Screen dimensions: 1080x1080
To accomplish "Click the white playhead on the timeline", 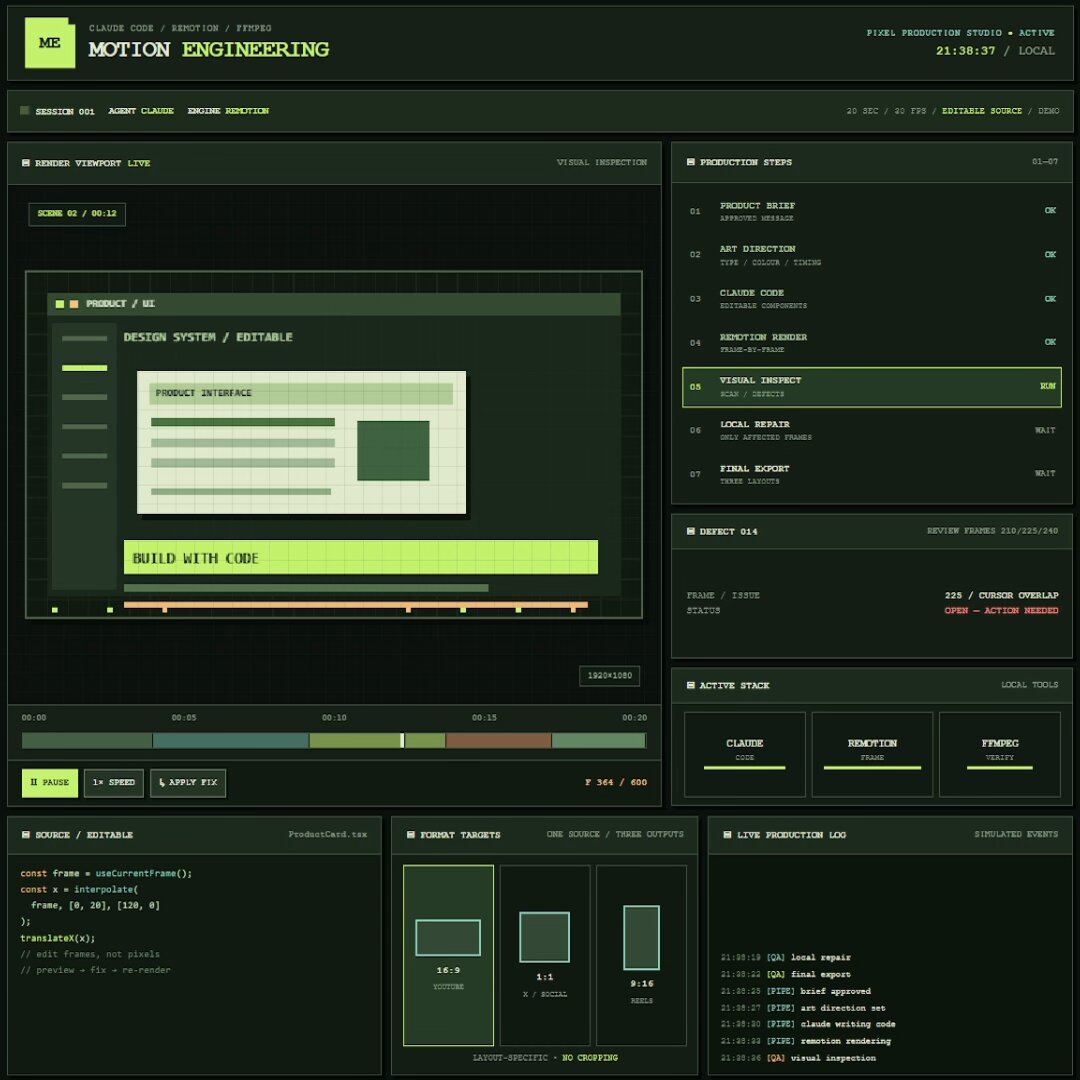I will [x=402, y=740].
